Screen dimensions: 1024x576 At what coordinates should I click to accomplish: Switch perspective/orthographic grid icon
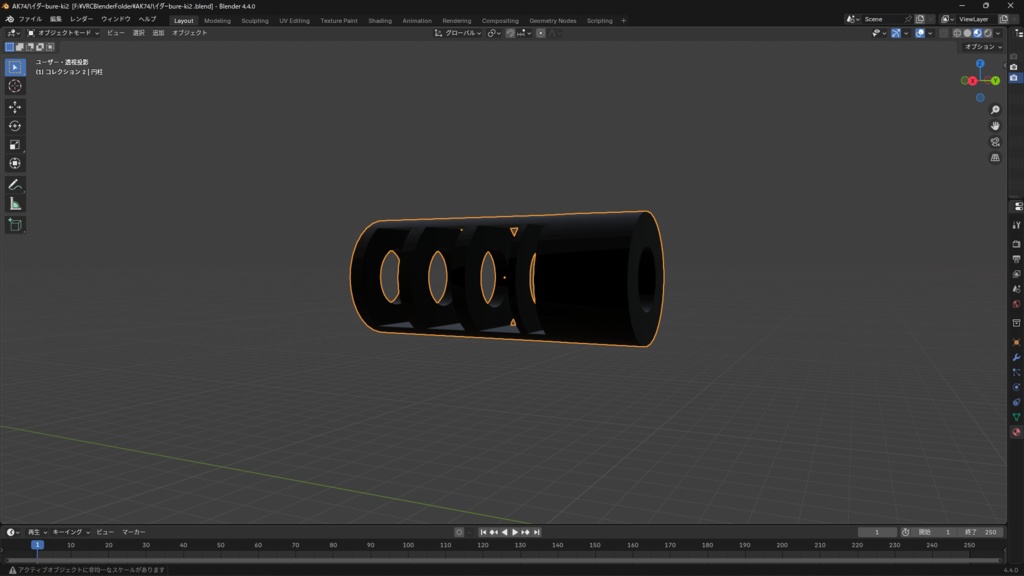point(995,157)
